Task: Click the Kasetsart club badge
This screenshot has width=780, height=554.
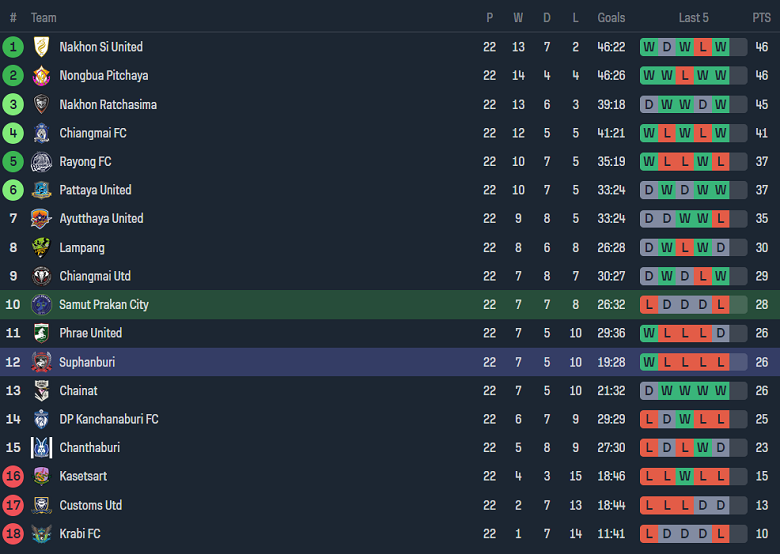Action: click(x=41, y=477)
